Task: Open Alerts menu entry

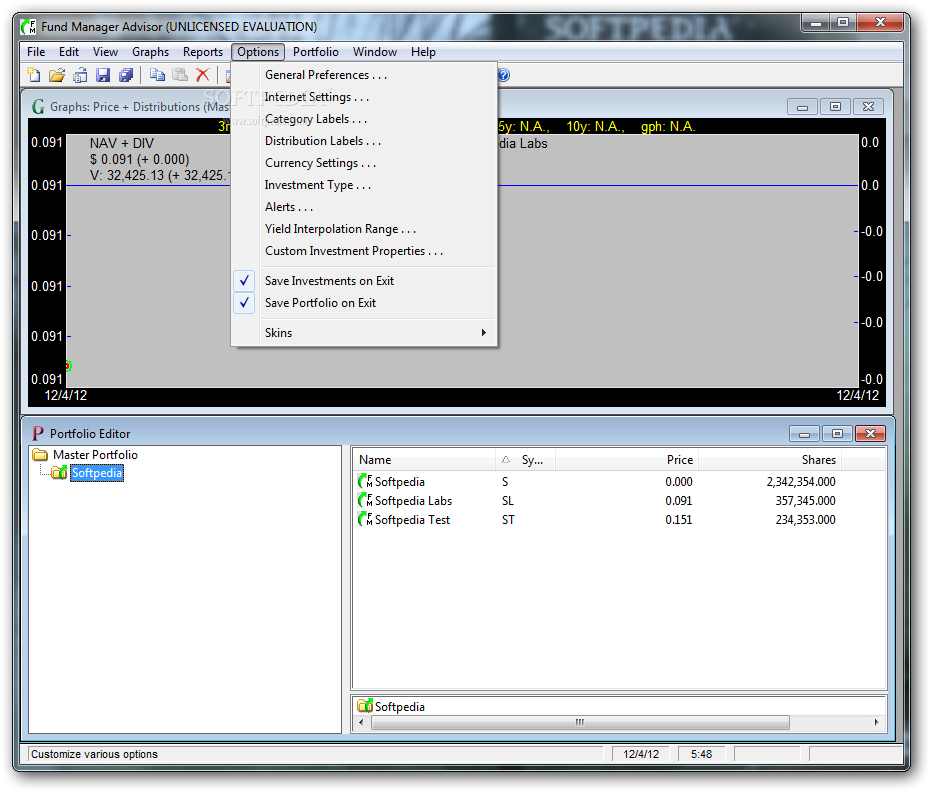Action: pos(363,207)
